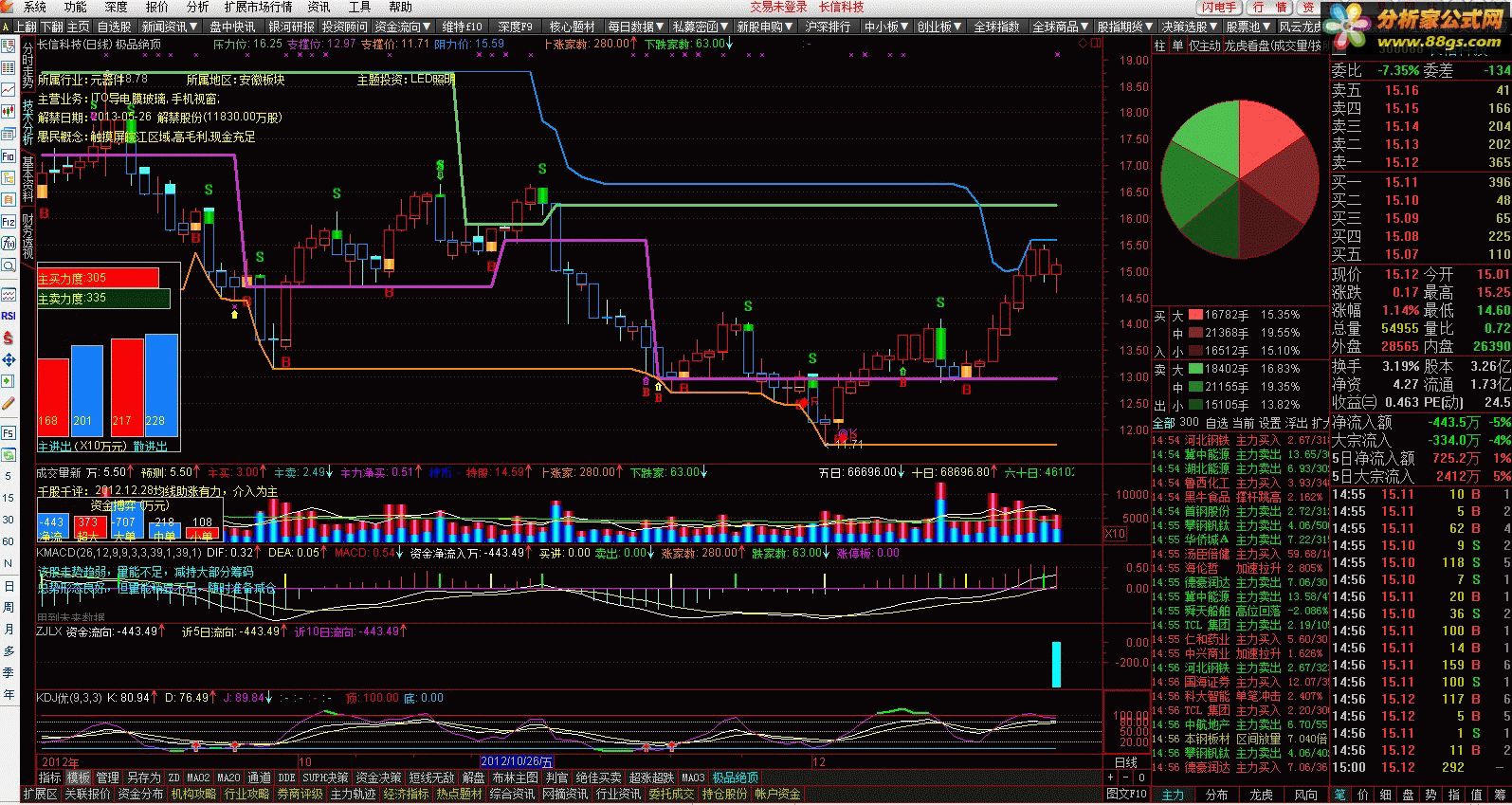Select the 30-minute period button
The width and height of the screenshot is (1512, 805).
coord(9,520)
